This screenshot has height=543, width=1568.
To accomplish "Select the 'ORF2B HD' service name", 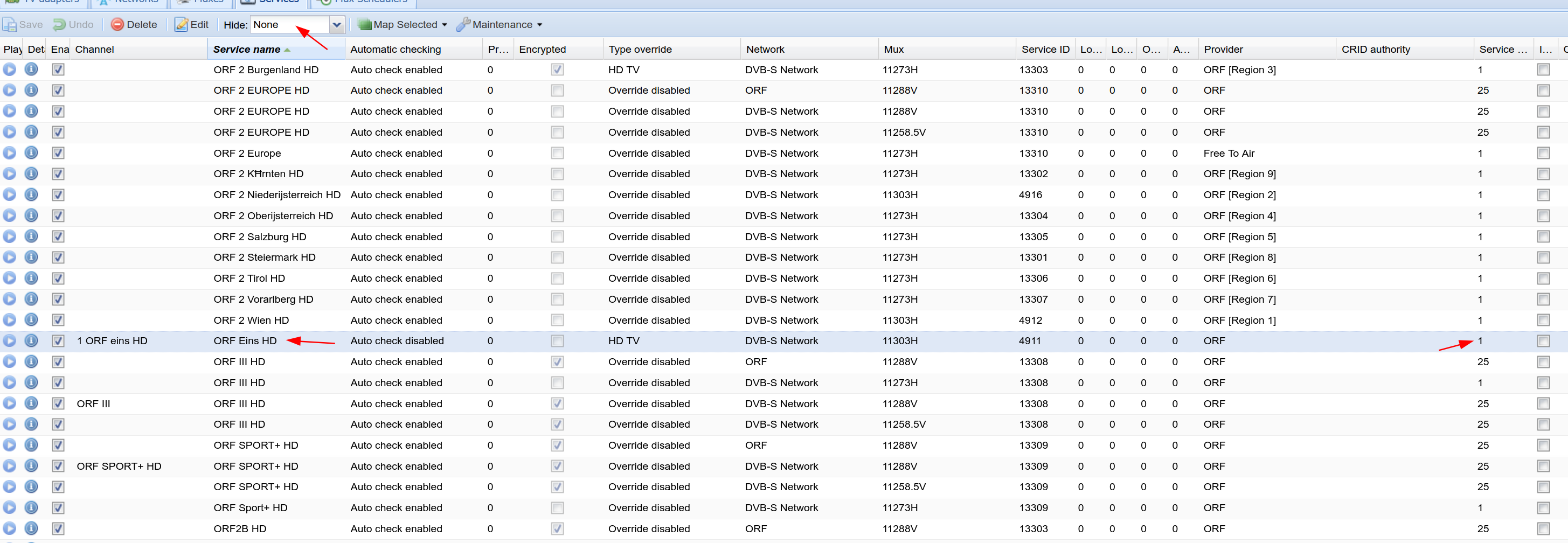I will click(240, 528).
